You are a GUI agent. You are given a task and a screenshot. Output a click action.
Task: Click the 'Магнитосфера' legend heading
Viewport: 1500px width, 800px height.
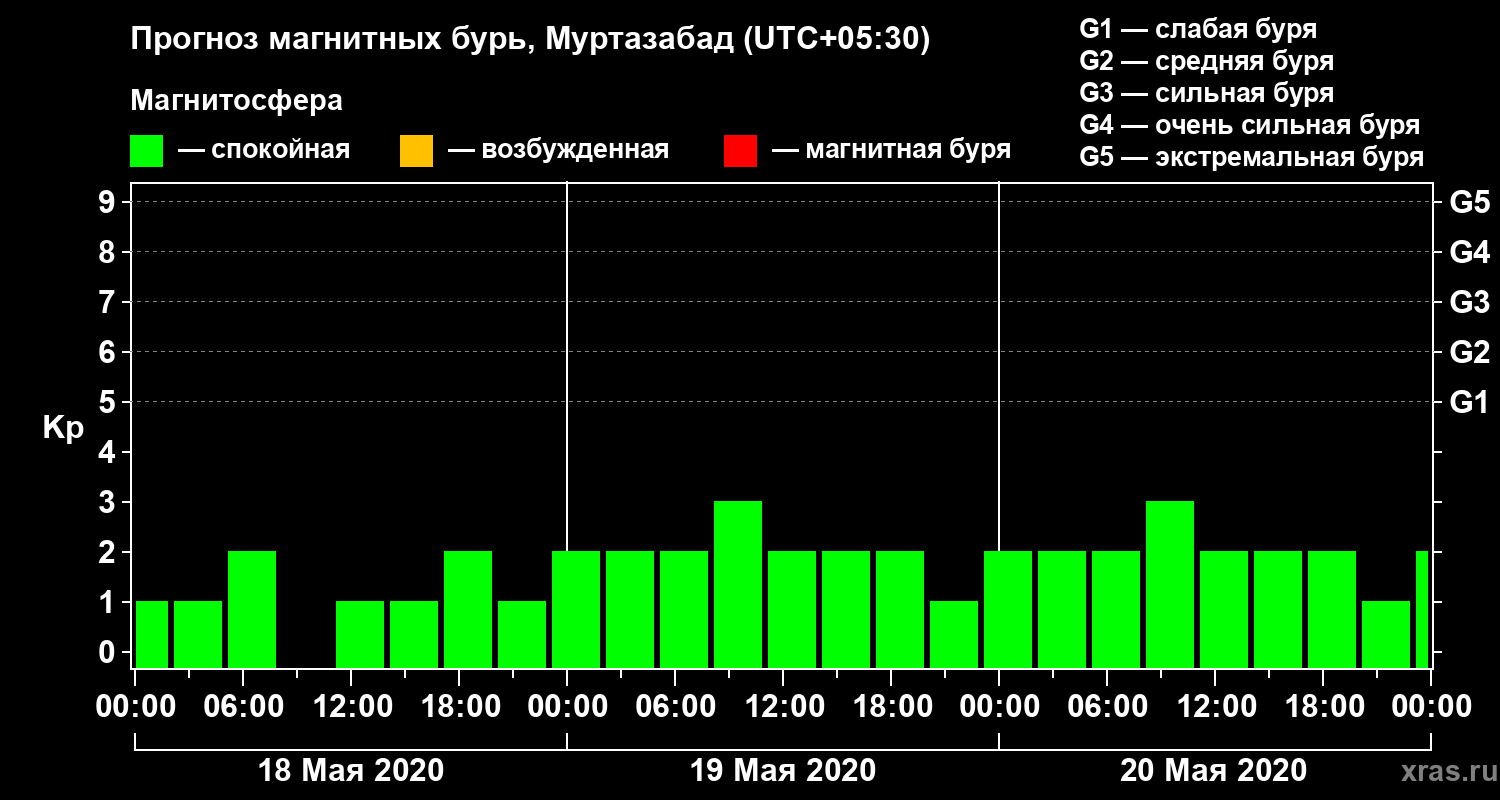coord(236,101)
